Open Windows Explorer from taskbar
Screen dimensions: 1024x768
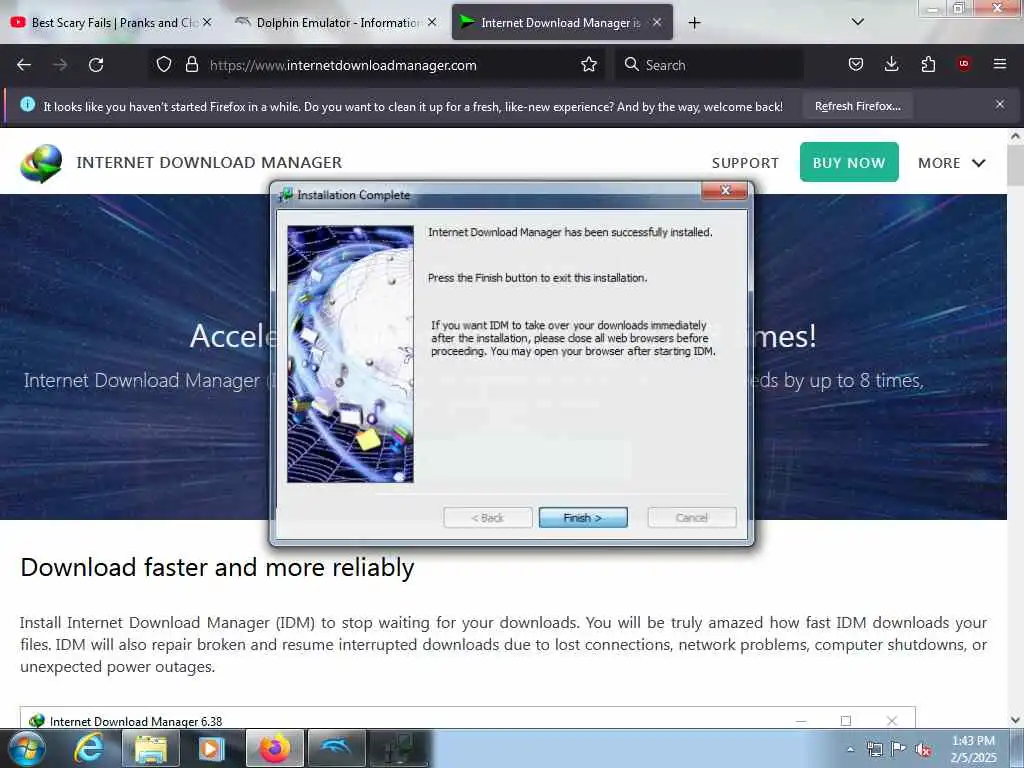click(151, 748)
